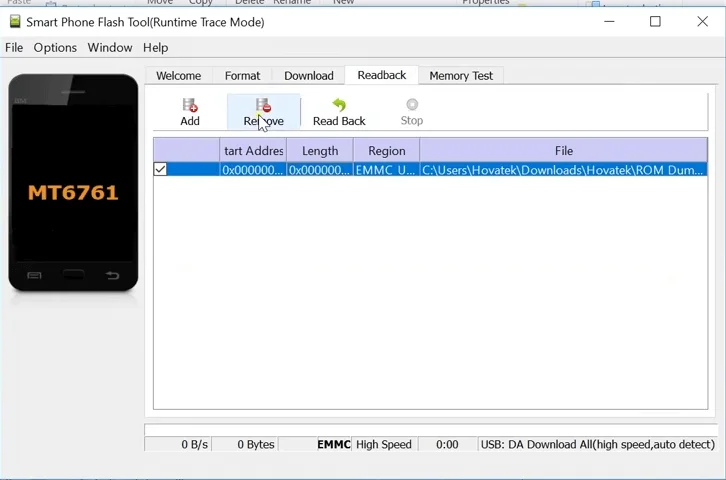Select the ROM Dump file path cell
This screenshot has width=726, height=480.
pos(563,170)
